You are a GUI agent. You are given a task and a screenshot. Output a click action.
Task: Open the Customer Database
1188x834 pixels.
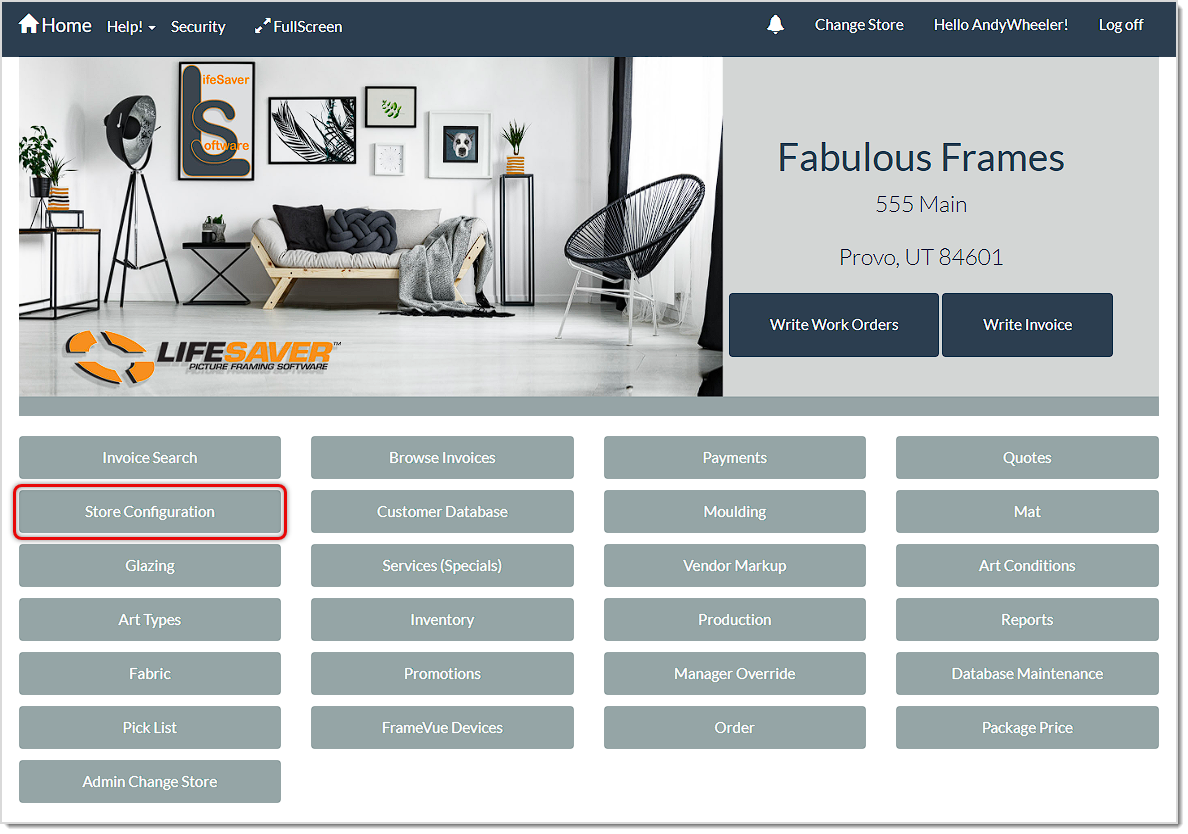click(x=442, y=511)
